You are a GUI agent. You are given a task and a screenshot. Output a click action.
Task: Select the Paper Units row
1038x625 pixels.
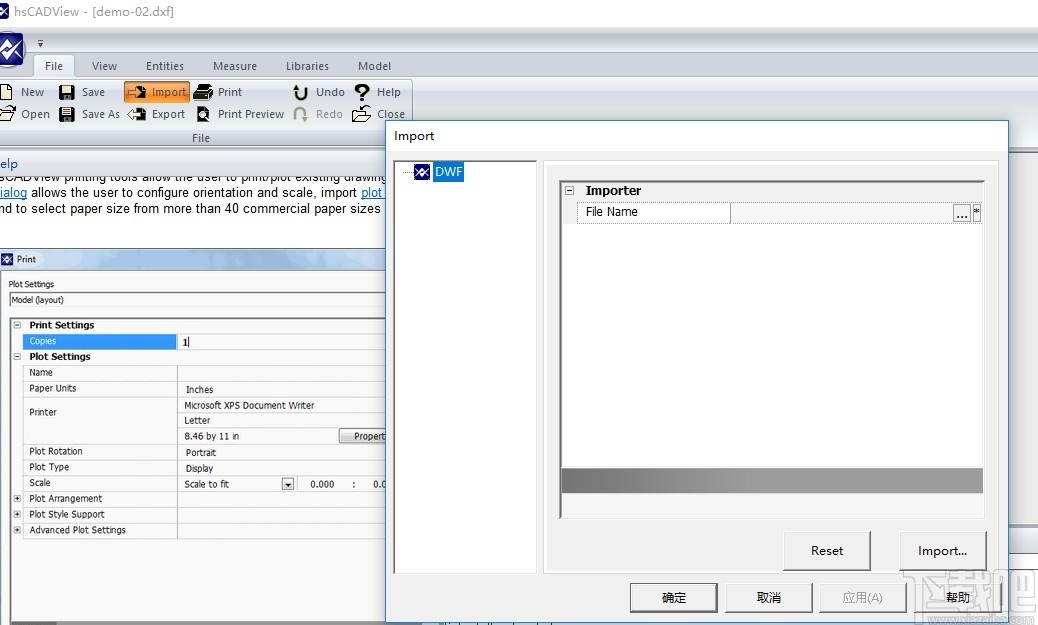pyautogui.click(x=99, y=389)
